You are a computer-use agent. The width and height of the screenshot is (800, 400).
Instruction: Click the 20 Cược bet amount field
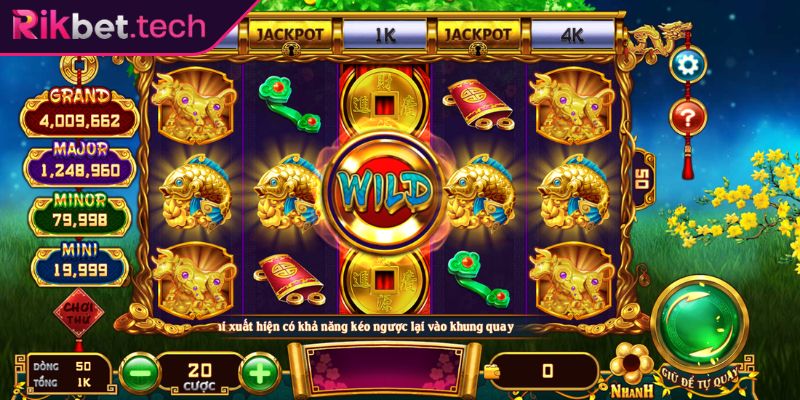[199, 376]
